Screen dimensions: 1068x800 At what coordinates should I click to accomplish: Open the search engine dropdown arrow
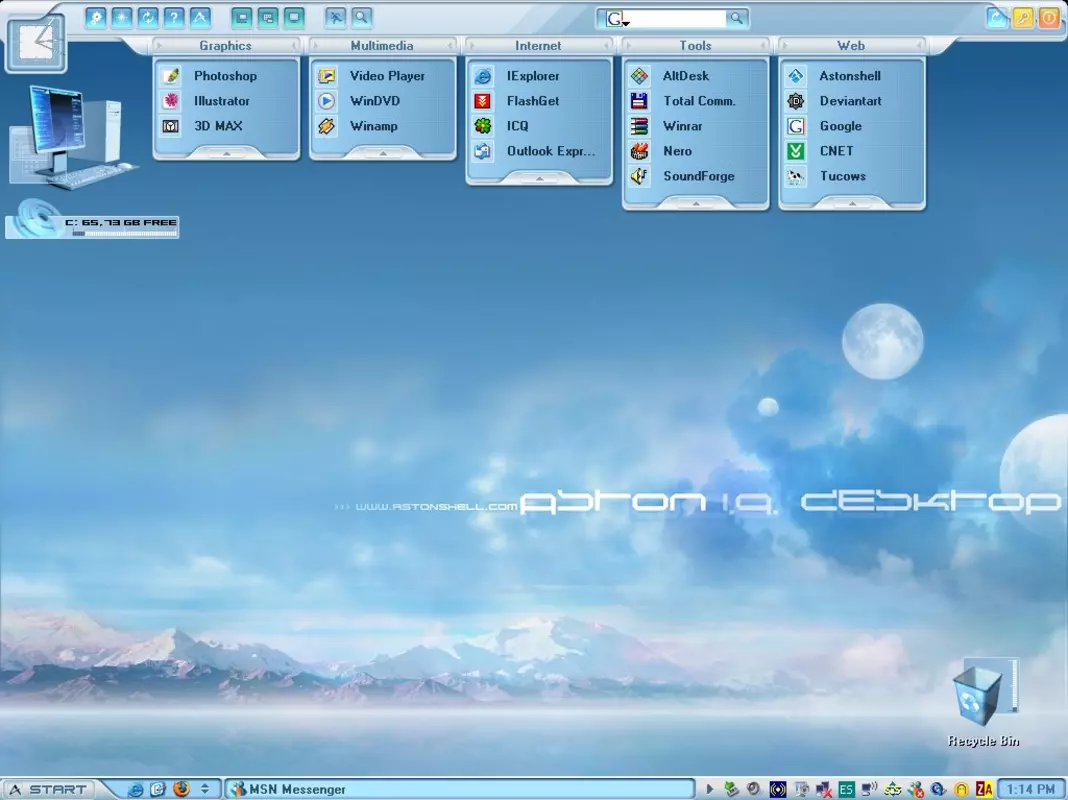(x=626, y=23)
